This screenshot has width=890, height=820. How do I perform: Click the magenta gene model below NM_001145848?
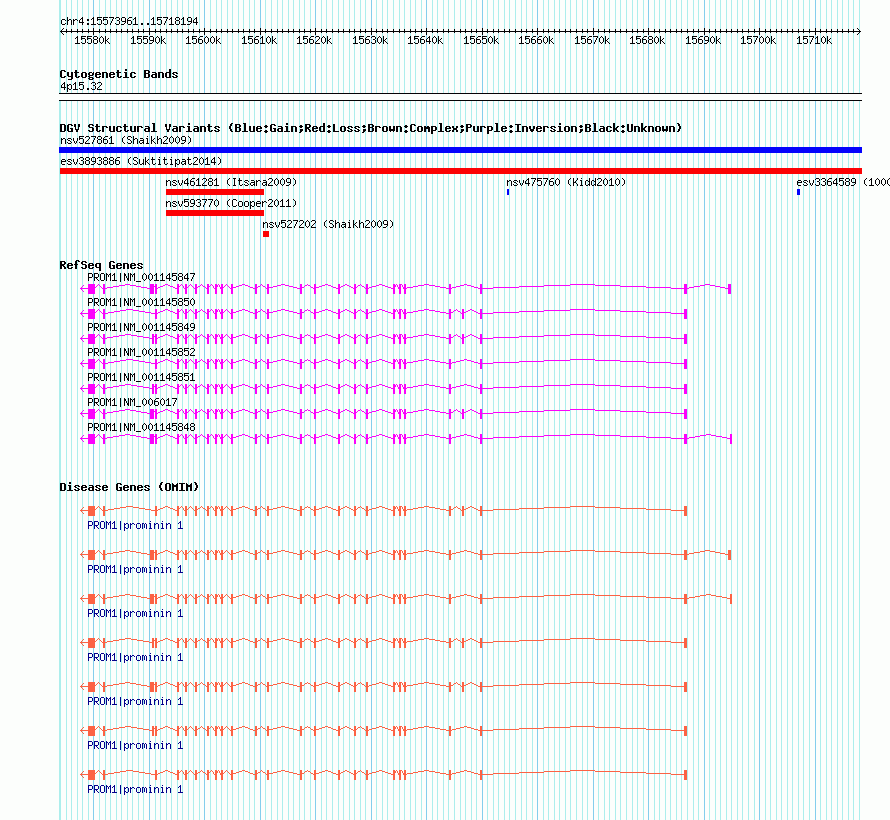click(x=406, y=439)
